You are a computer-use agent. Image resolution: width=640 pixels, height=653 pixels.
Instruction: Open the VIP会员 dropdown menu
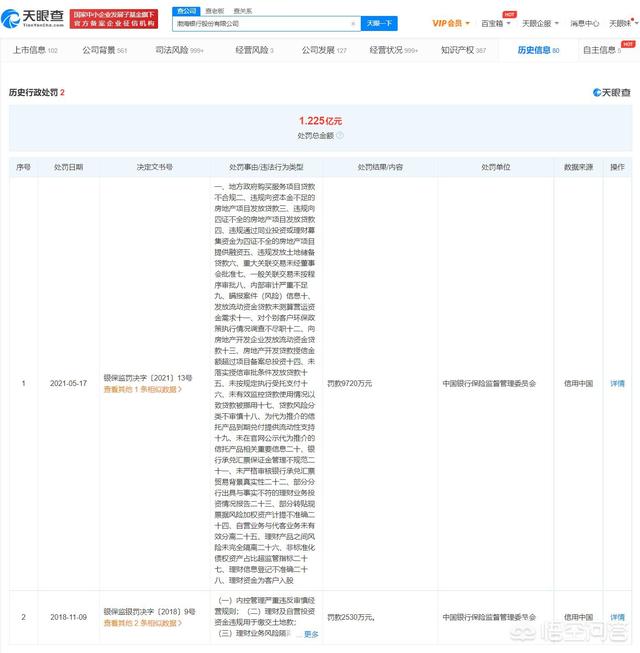tap(450, 23)
